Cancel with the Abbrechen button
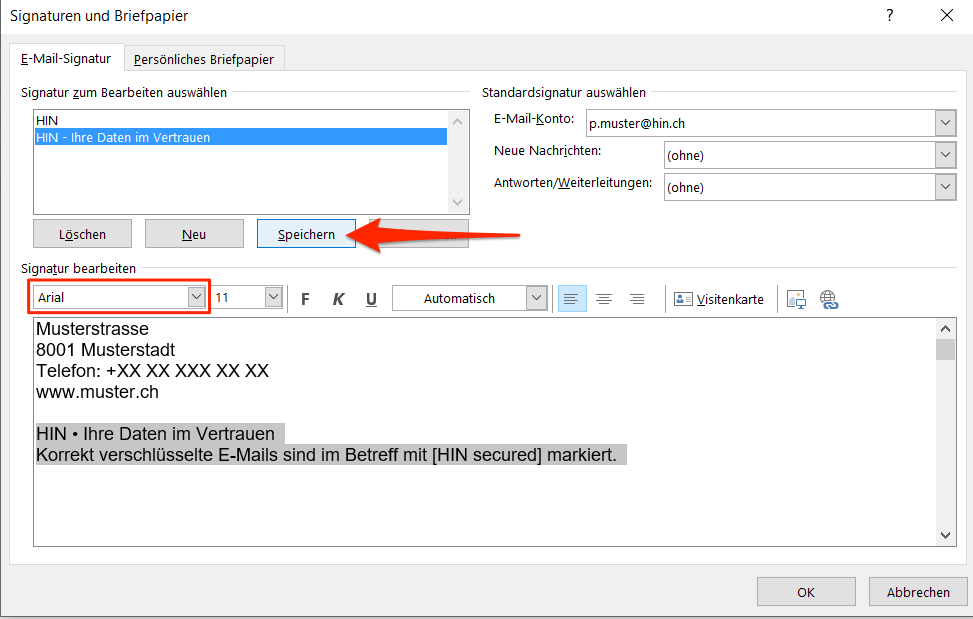 click(x=918, y=592)
